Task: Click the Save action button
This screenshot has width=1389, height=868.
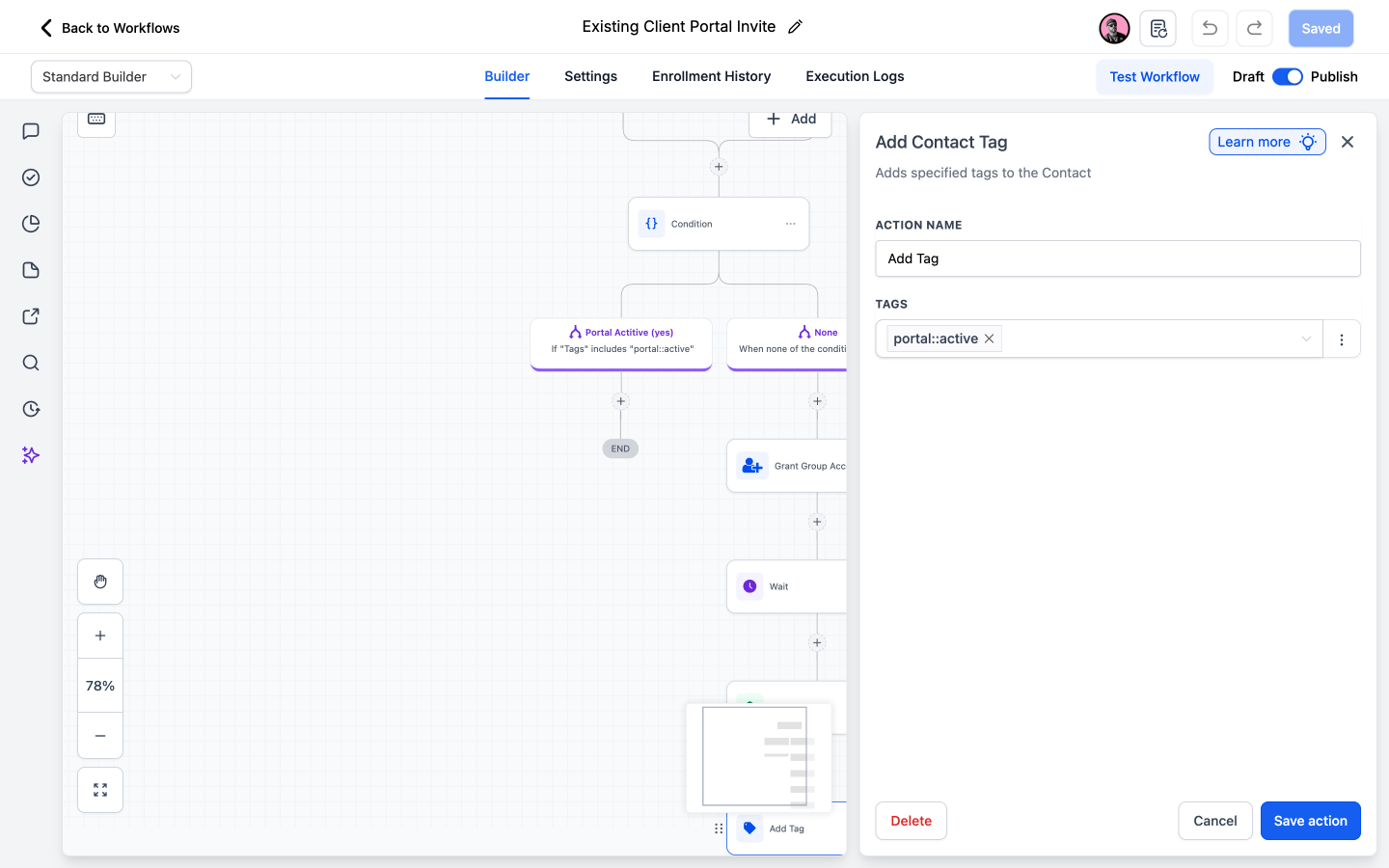Action: click(1310, 821)
